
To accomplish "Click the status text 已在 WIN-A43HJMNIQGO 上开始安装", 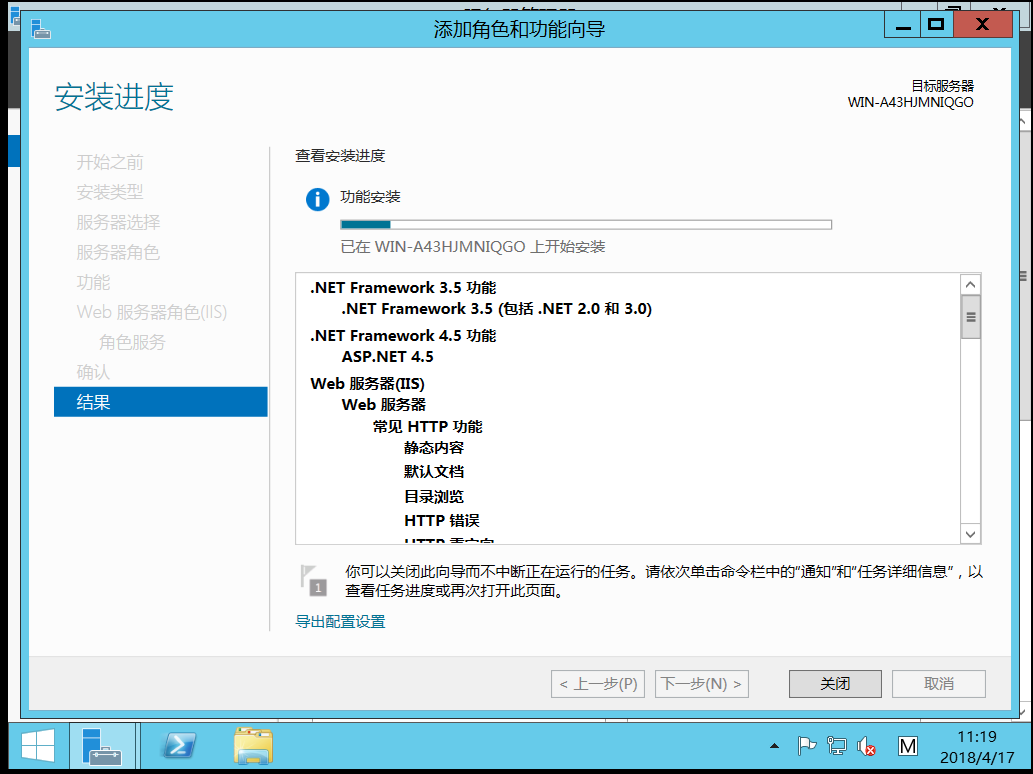I will tap(472, 247).
